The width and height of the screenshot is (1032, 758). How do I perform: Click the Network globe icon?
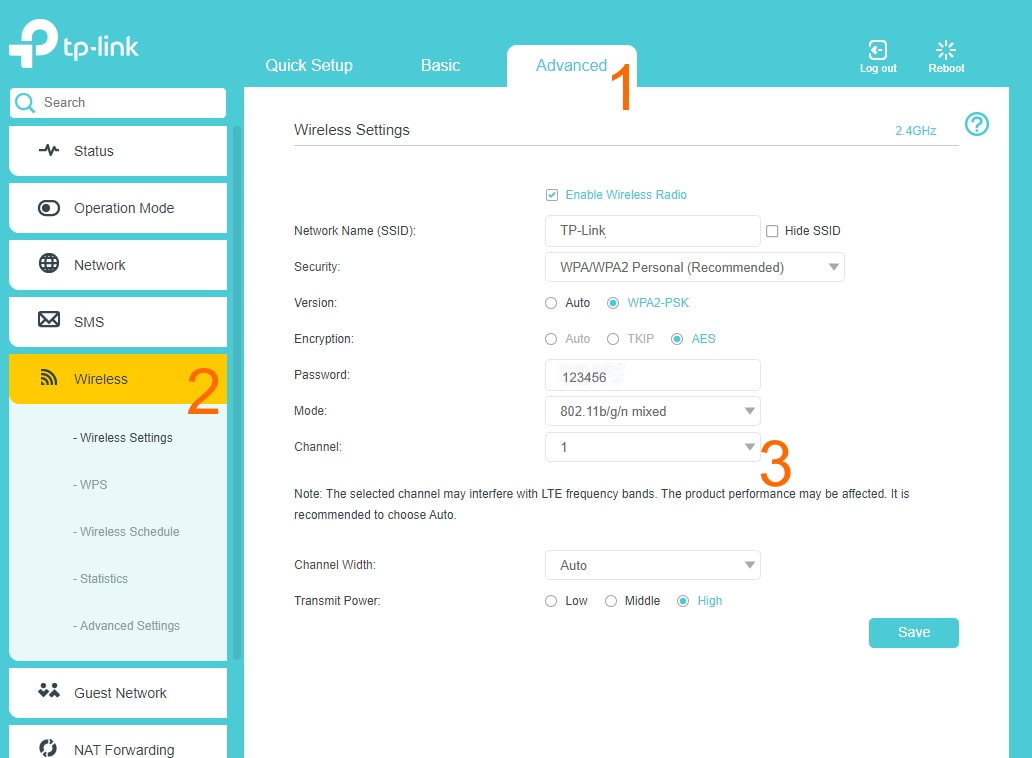pyautogui.click(x=49, y=264)
